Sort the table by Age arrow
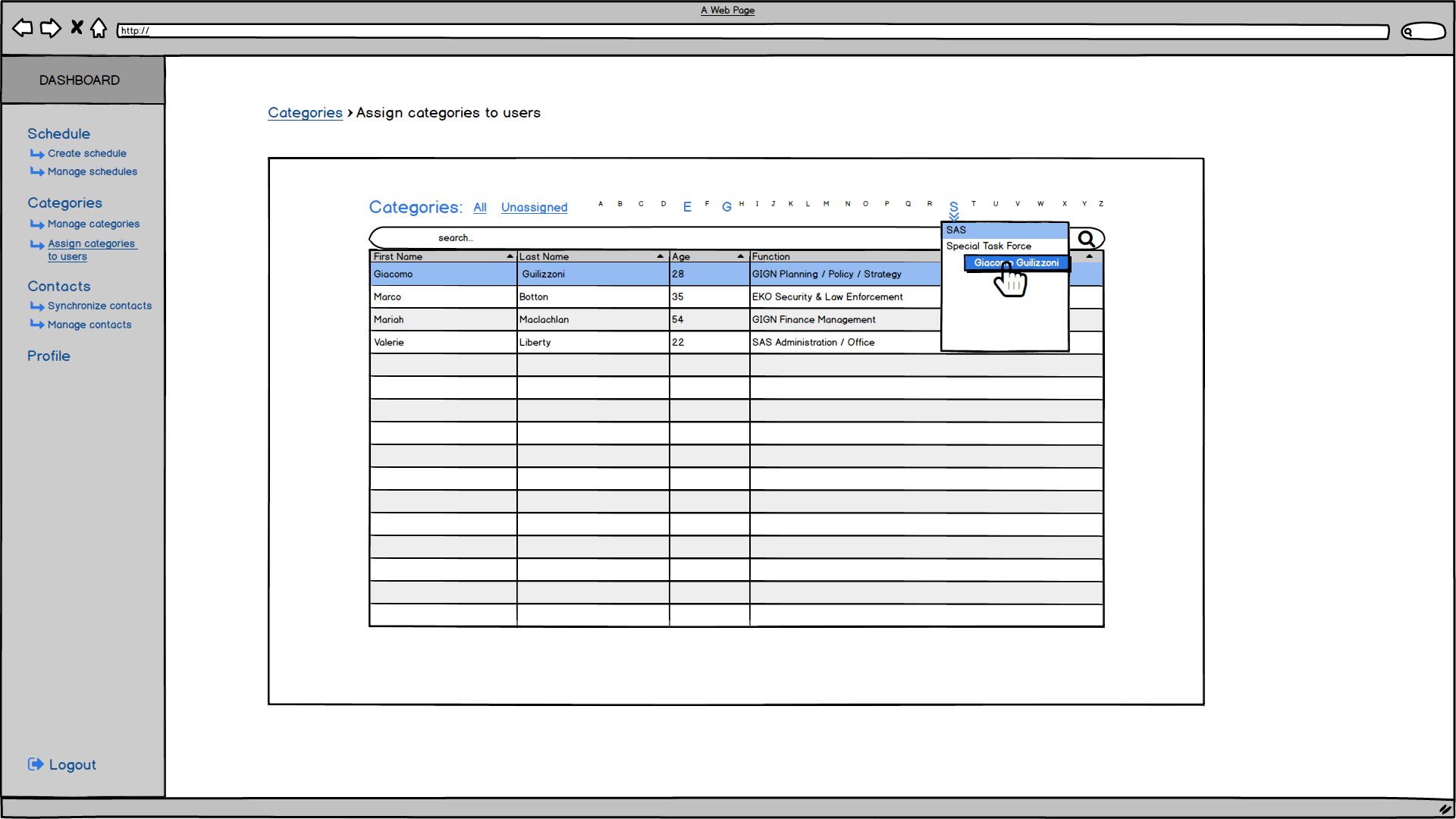Image resolution: width=1456 pixels, height=819 pixels. 741,256
